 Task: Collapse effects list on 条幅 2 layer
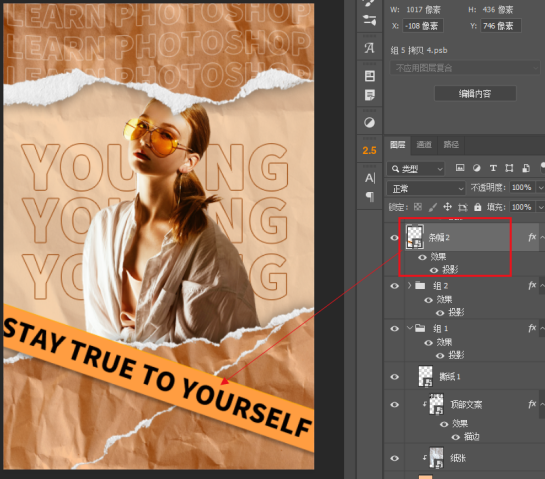(542, 237)
